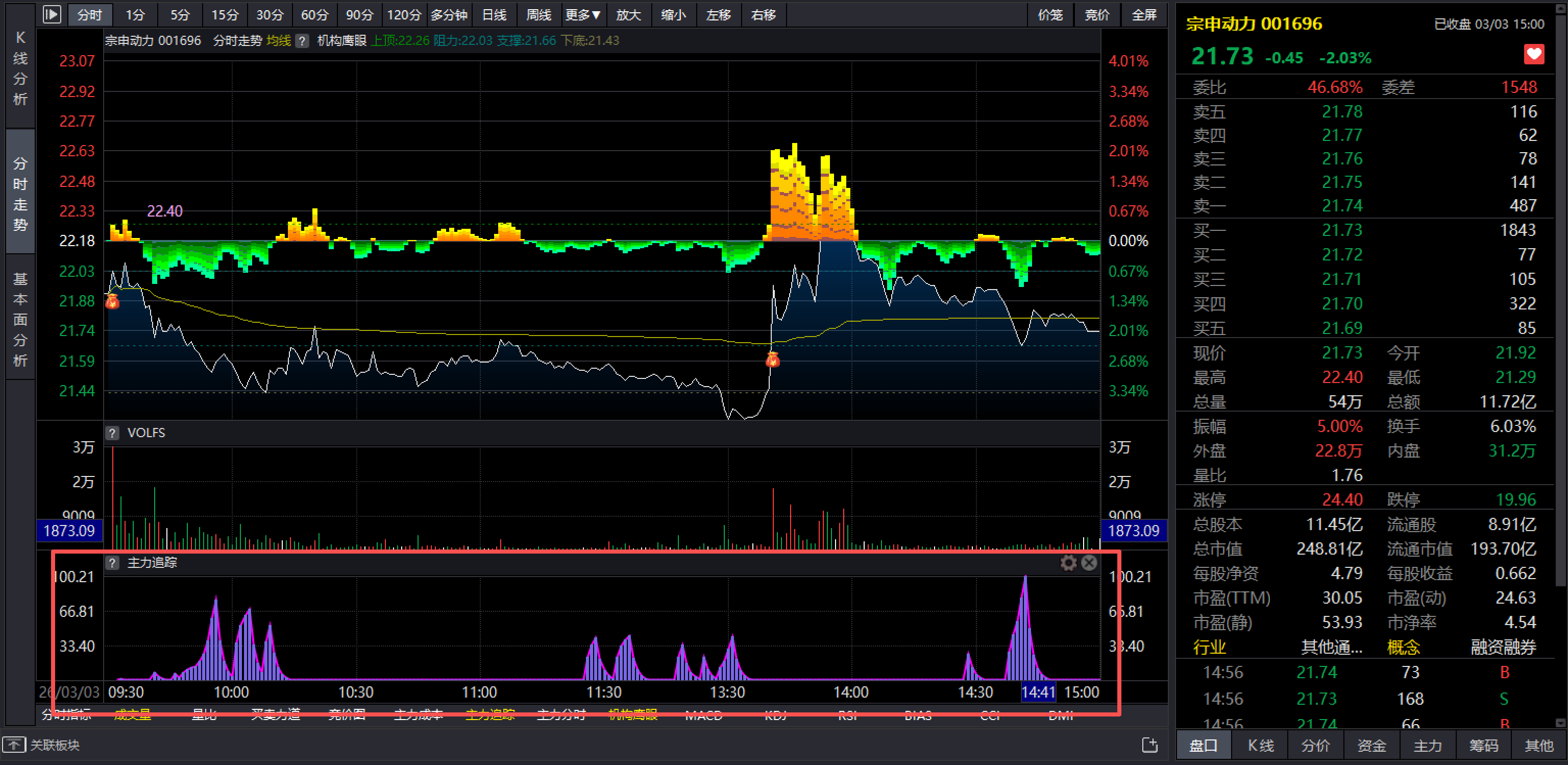The width and height of the screenshot is (1568, 765).
Task: Click the 全屏 fullscreen button
Action: [1144, 15]
